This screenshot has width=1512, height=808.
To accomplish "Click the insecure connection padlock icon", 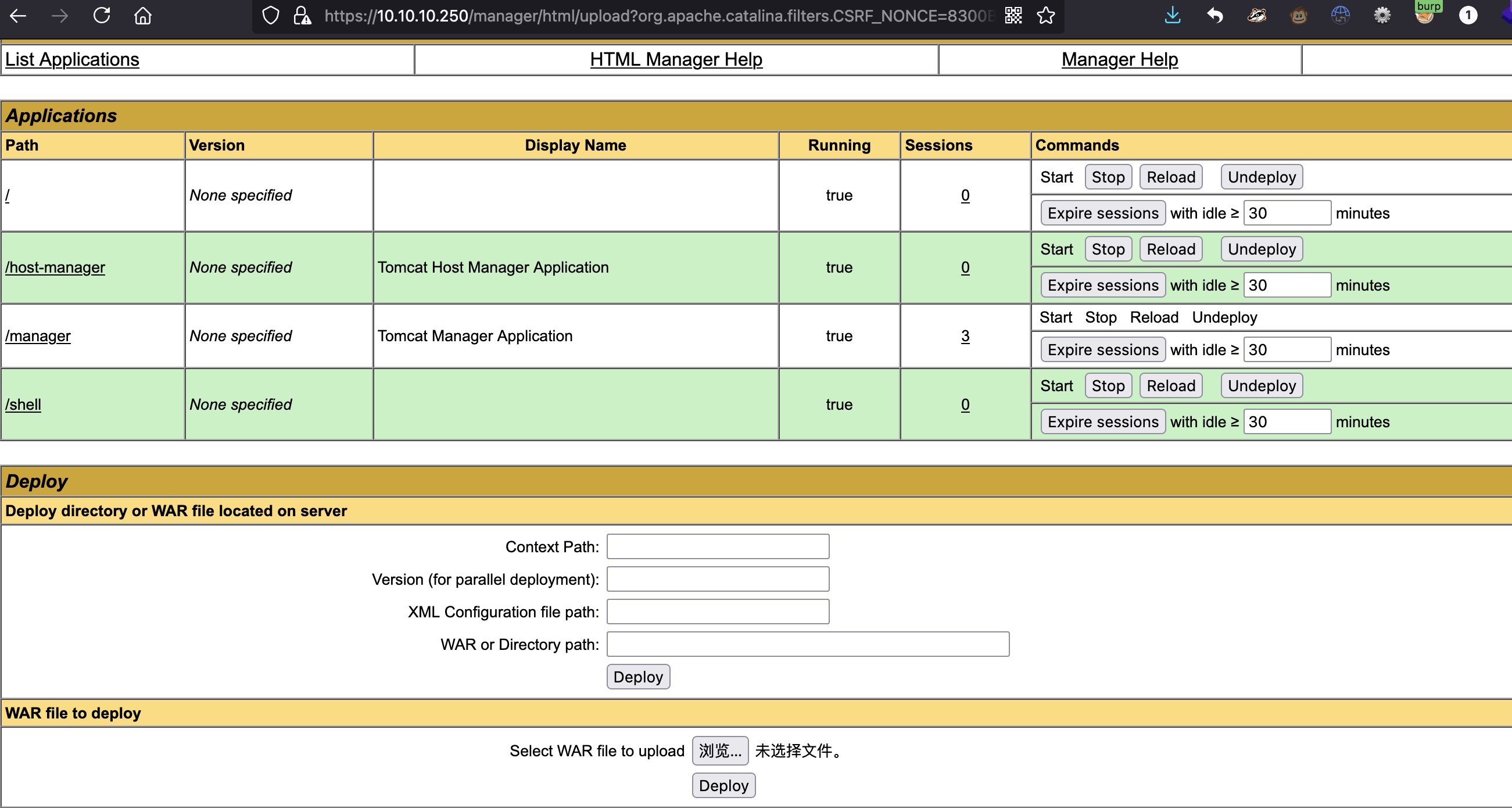I will (302, 16).
